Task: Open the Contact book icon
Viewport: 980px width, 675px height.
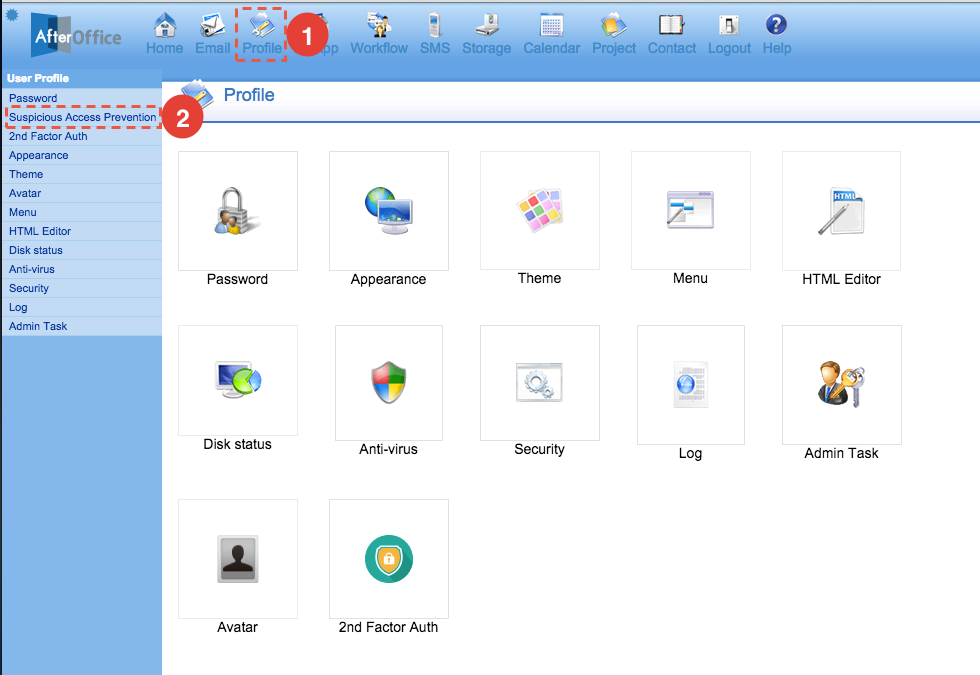Action: (671, 25)
